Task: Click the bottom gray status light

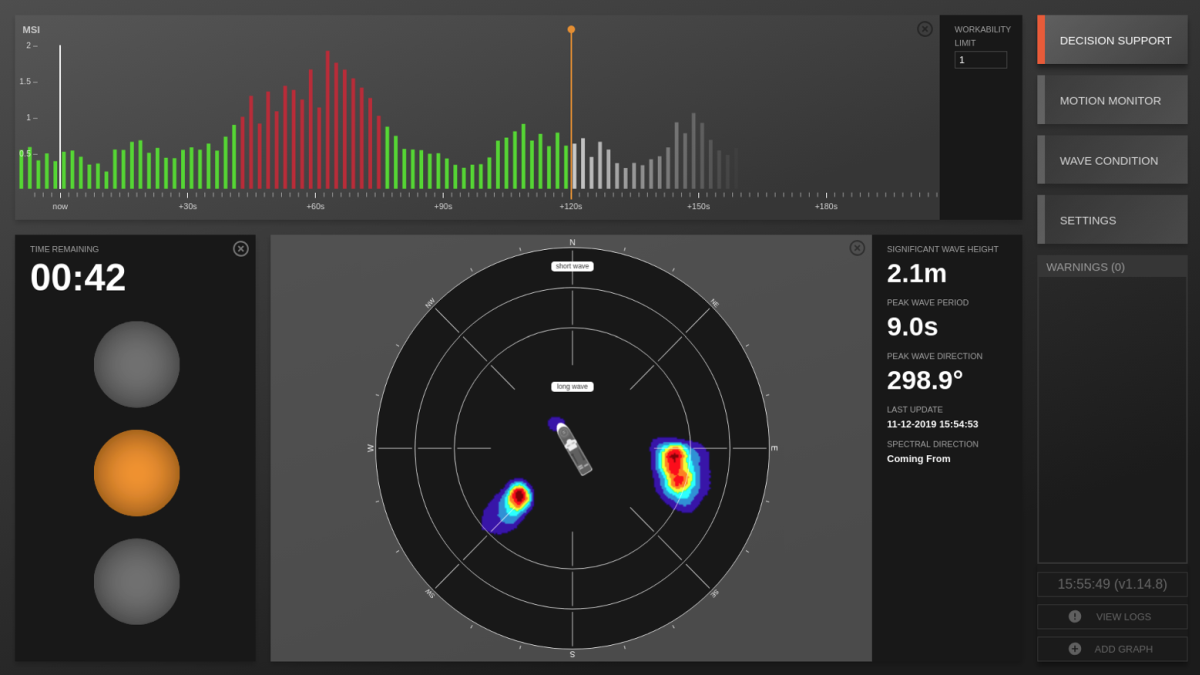Action: point(137,582)
